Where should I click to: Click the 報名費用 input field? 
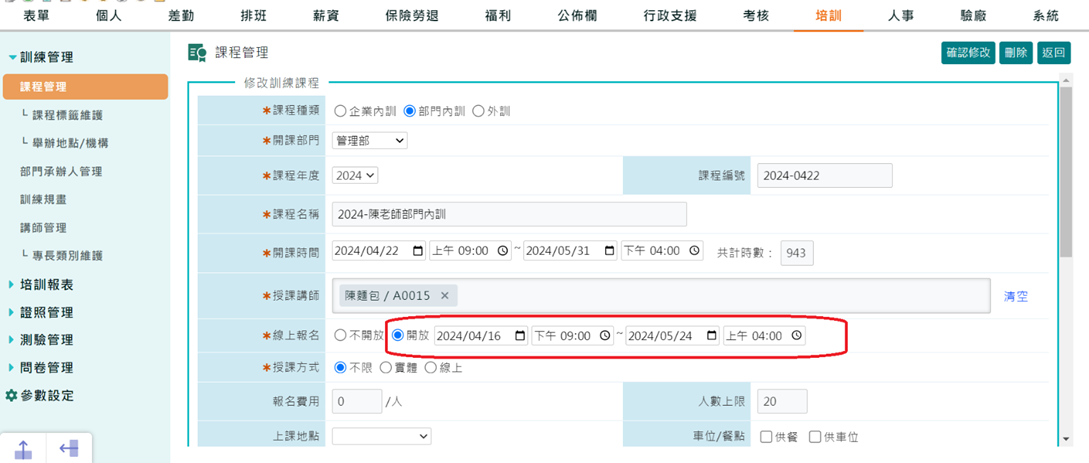357,401
